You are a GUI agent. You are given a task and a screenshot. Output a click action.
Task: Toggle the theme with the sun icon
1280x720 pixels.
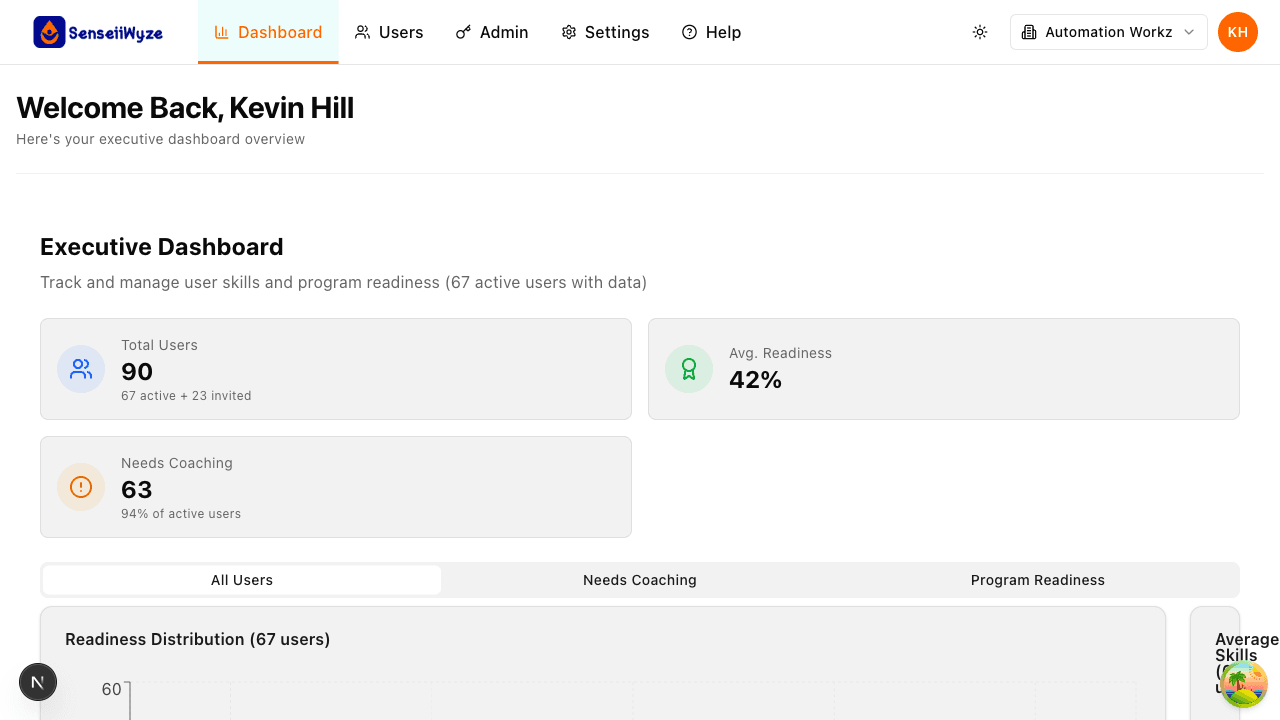(980, 31)
